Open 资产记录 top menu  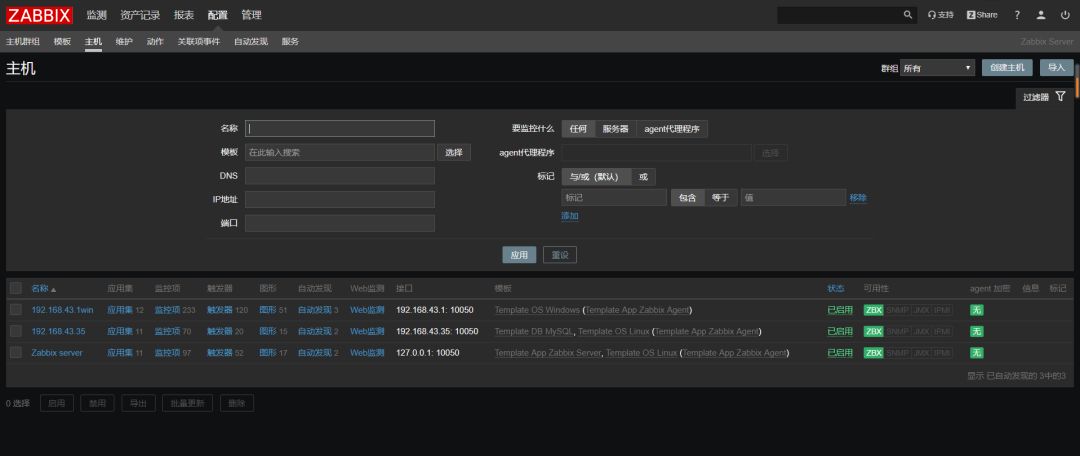[140, 15]
